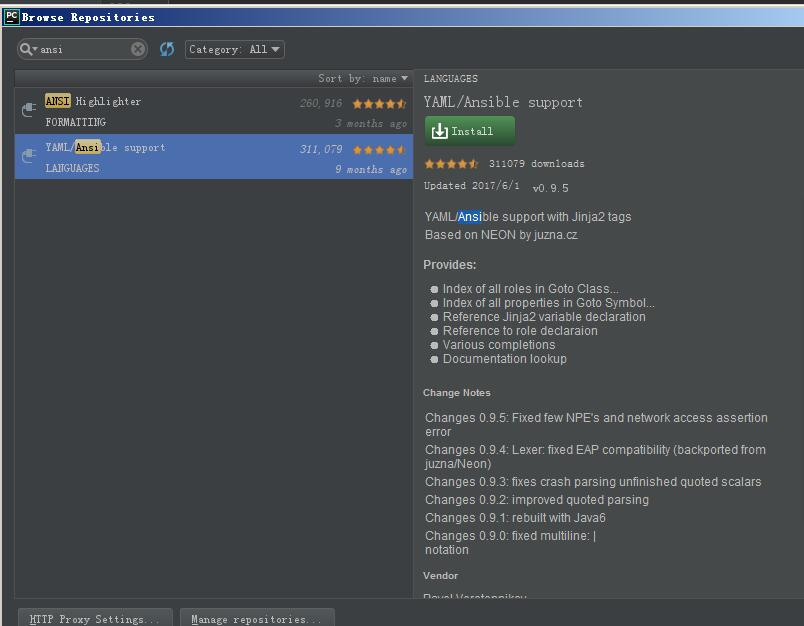Click the Changes 0.9.4 Lexer note
Image resolution: width=804 pixels, height=626 pixels.
[x=595, y=457]
